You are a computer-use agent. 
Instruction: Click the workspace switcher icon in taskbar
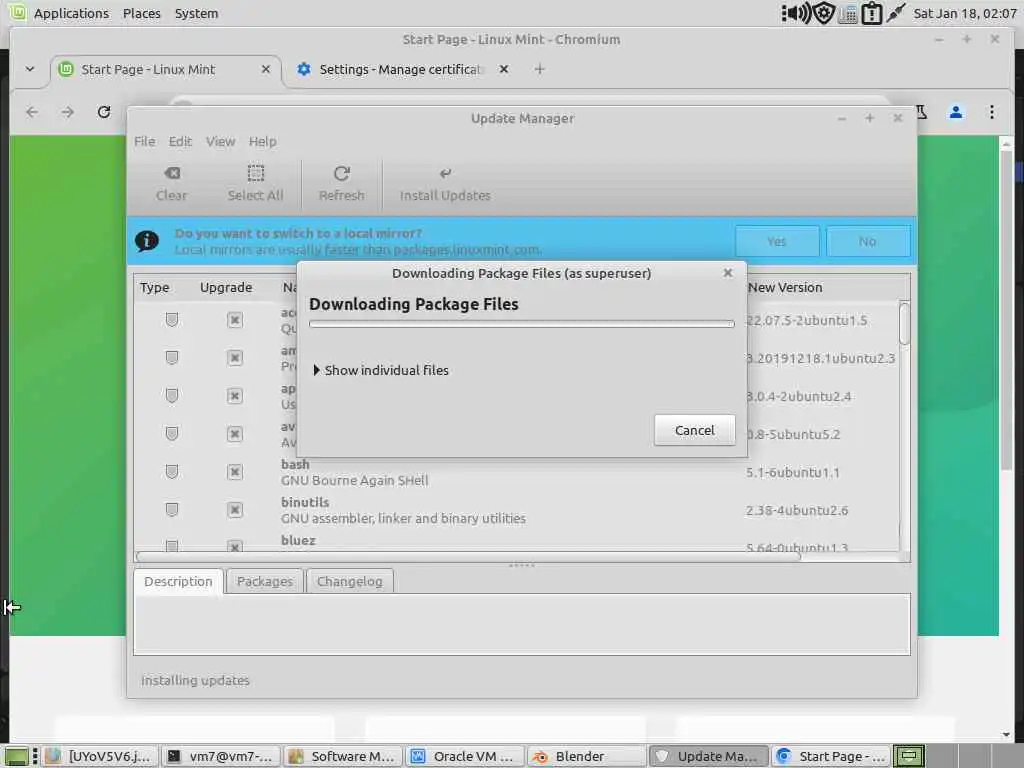click(x=908, y=756)
